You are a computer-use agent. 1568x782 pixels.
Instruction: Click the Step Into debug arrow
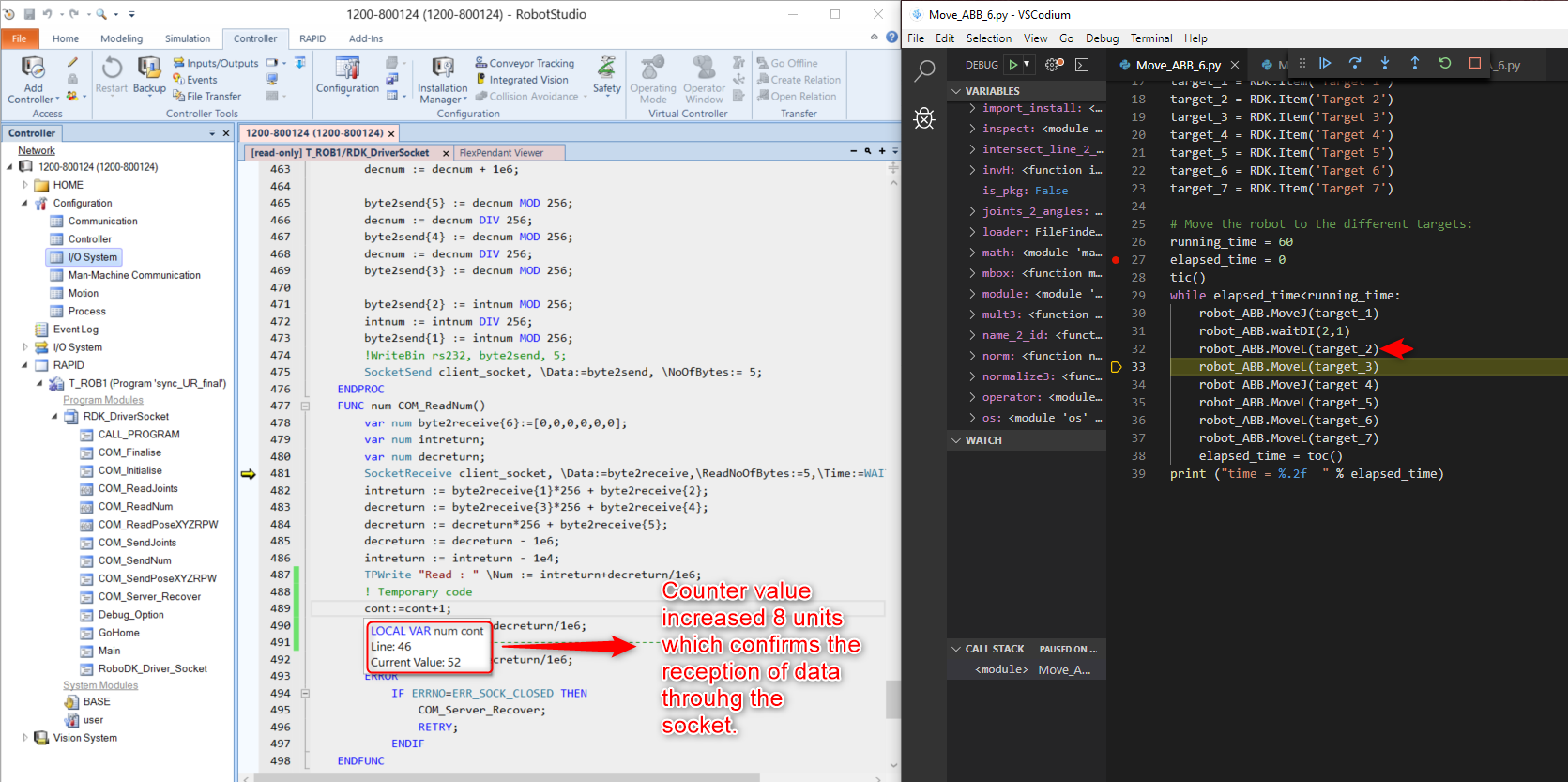(1385, 63)
